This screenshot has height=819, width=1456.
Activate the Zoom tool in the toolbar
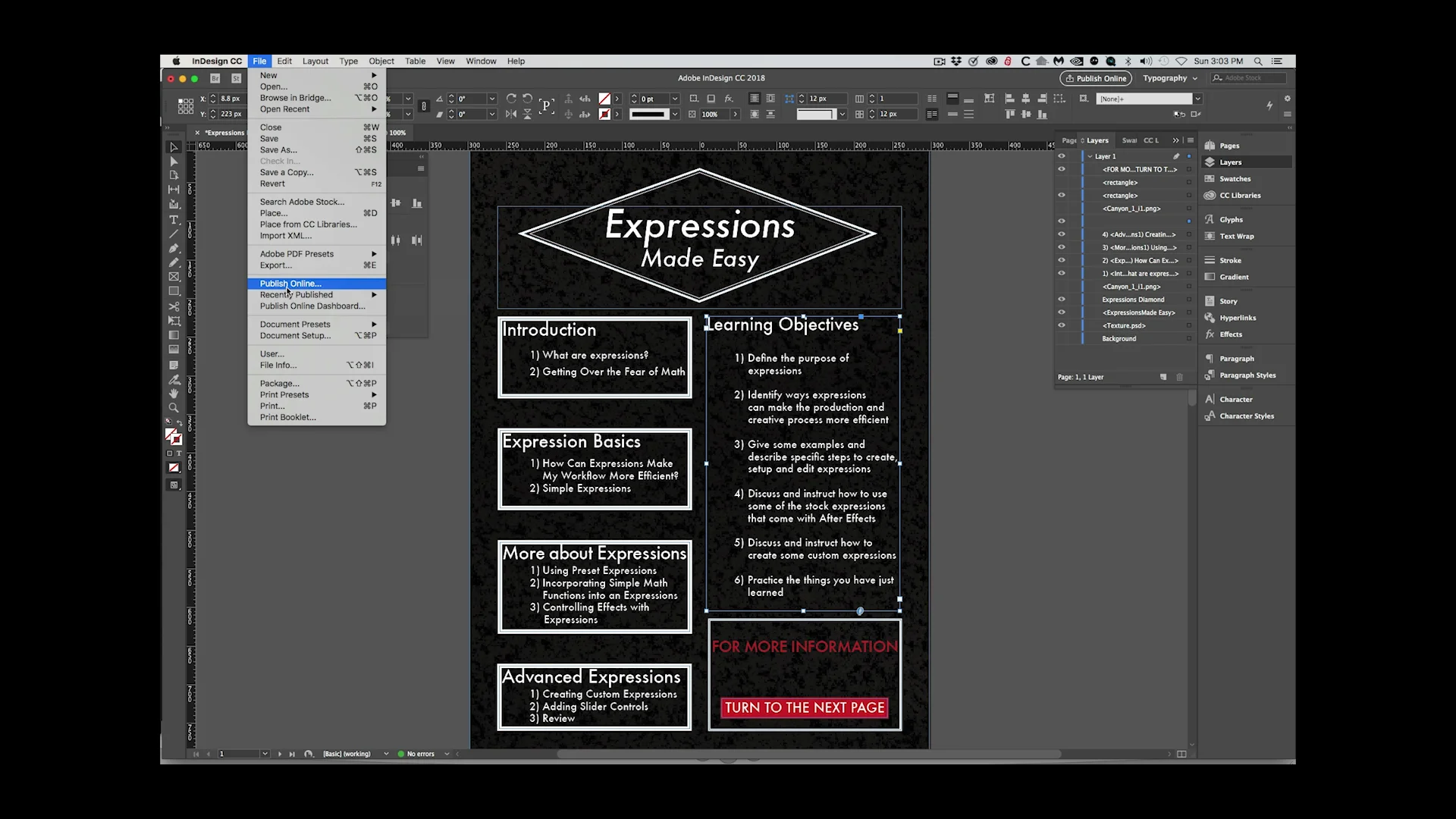coord(174,408)
